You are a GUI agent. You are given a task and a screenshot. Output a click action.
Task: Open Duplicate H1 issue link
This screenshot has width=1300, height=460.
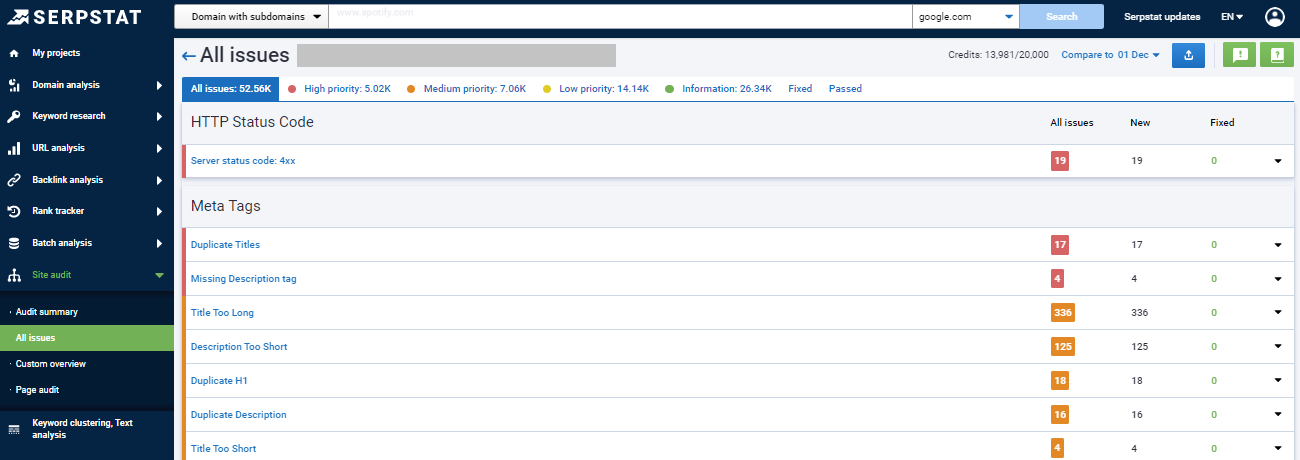pos(219,381)
